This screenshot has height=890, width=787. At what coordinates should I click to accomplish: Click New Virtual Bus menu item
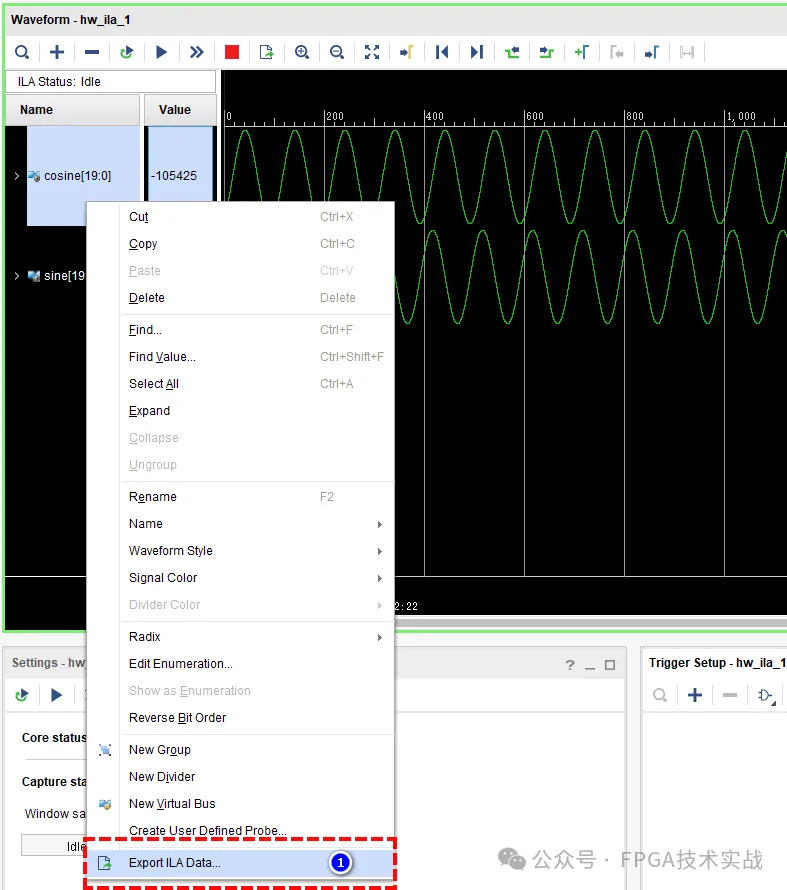point(172,804)
